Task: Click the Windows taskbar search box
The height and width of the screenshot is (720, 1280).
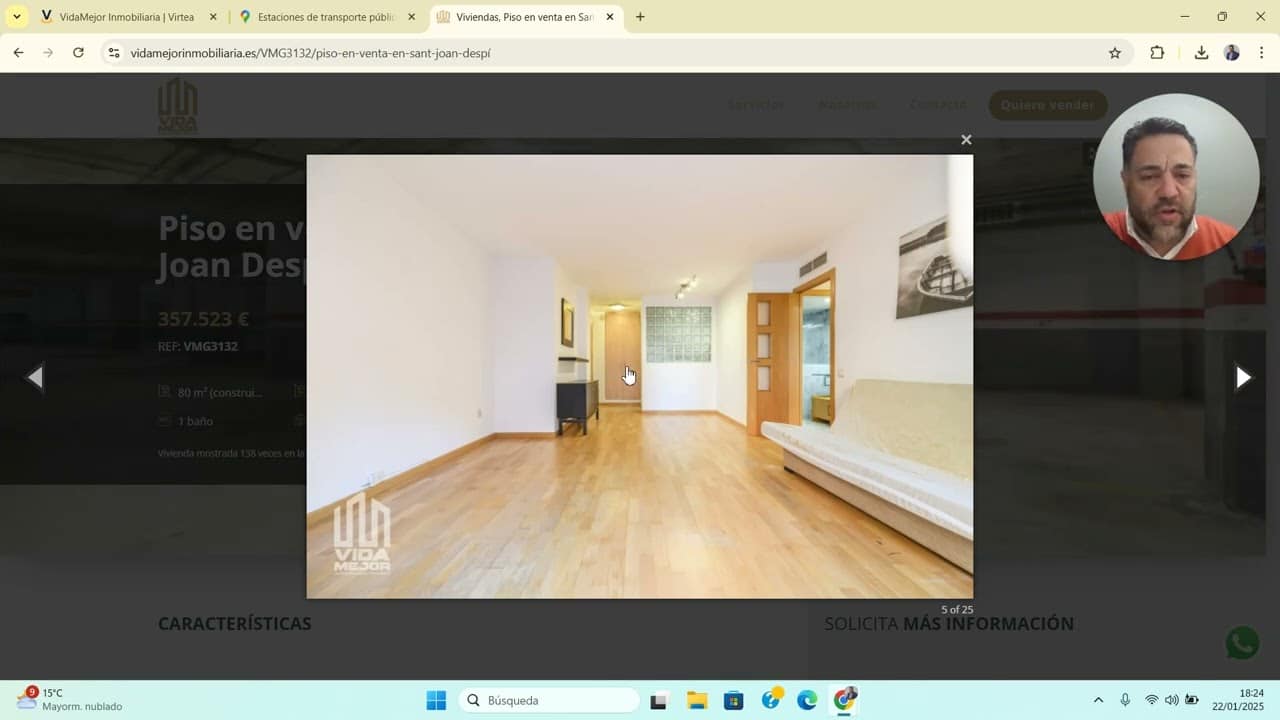Action: tap(549, 700)
